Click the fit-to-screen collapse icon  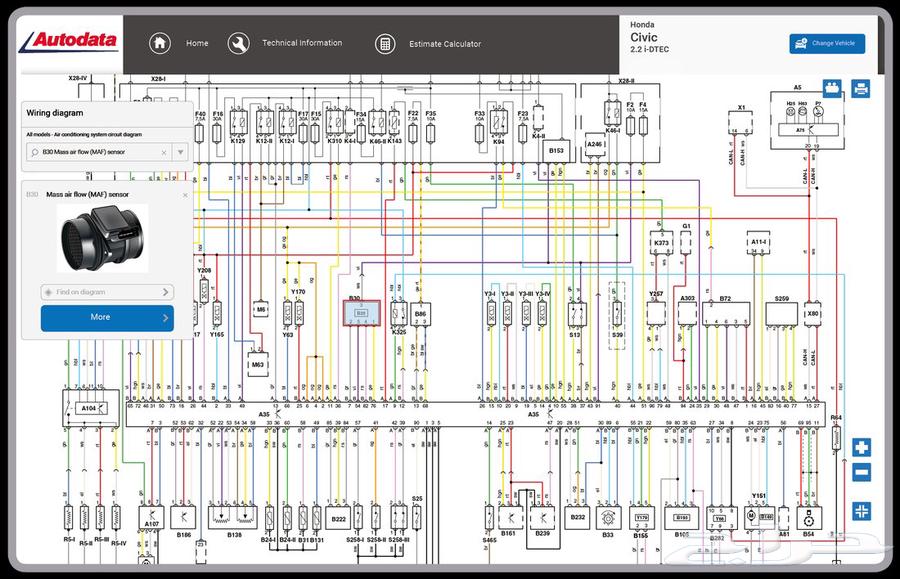[x=861, y=511]
